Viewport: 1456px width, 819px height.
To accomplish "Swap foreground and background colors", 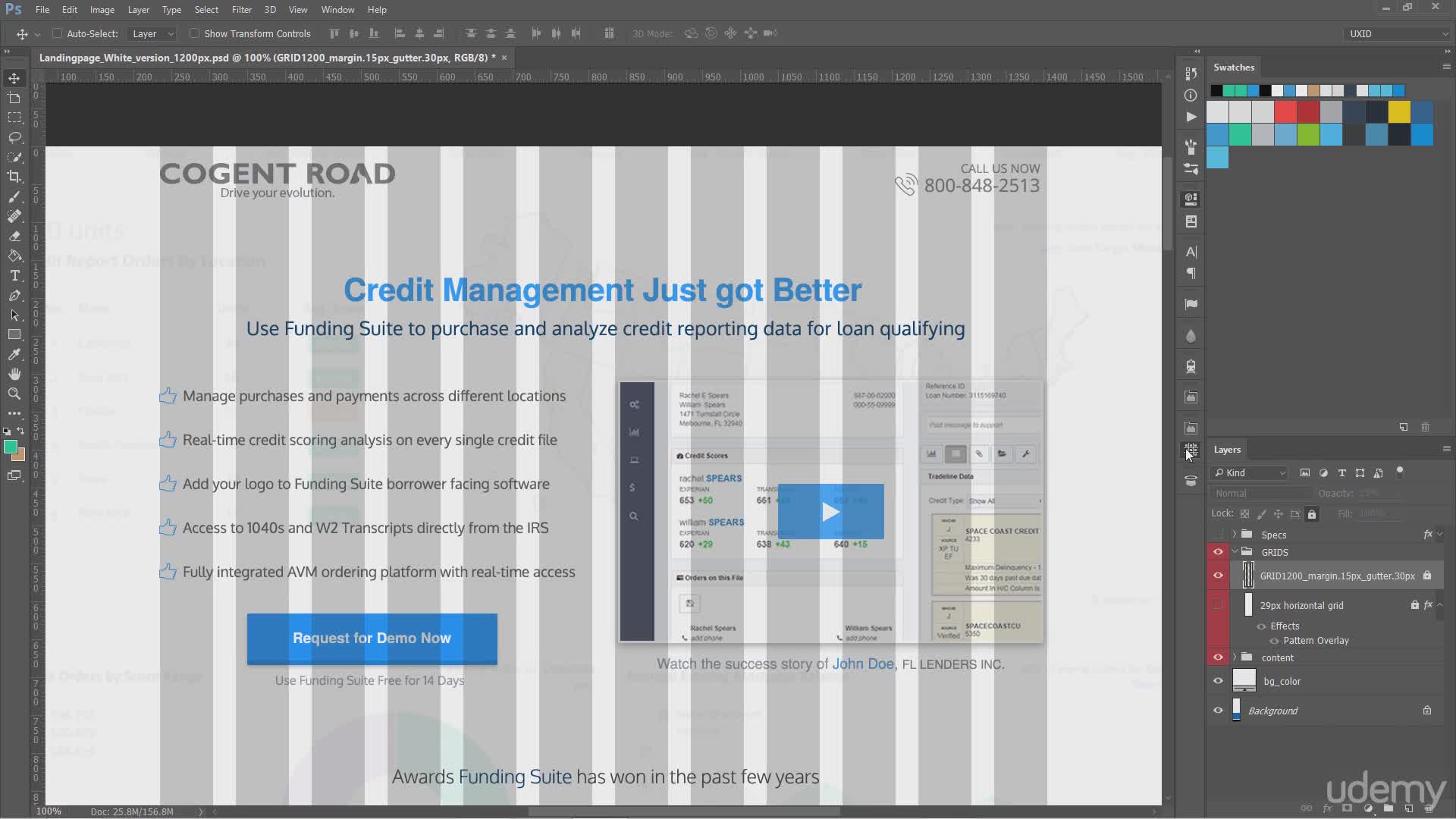I will point(20,431).
